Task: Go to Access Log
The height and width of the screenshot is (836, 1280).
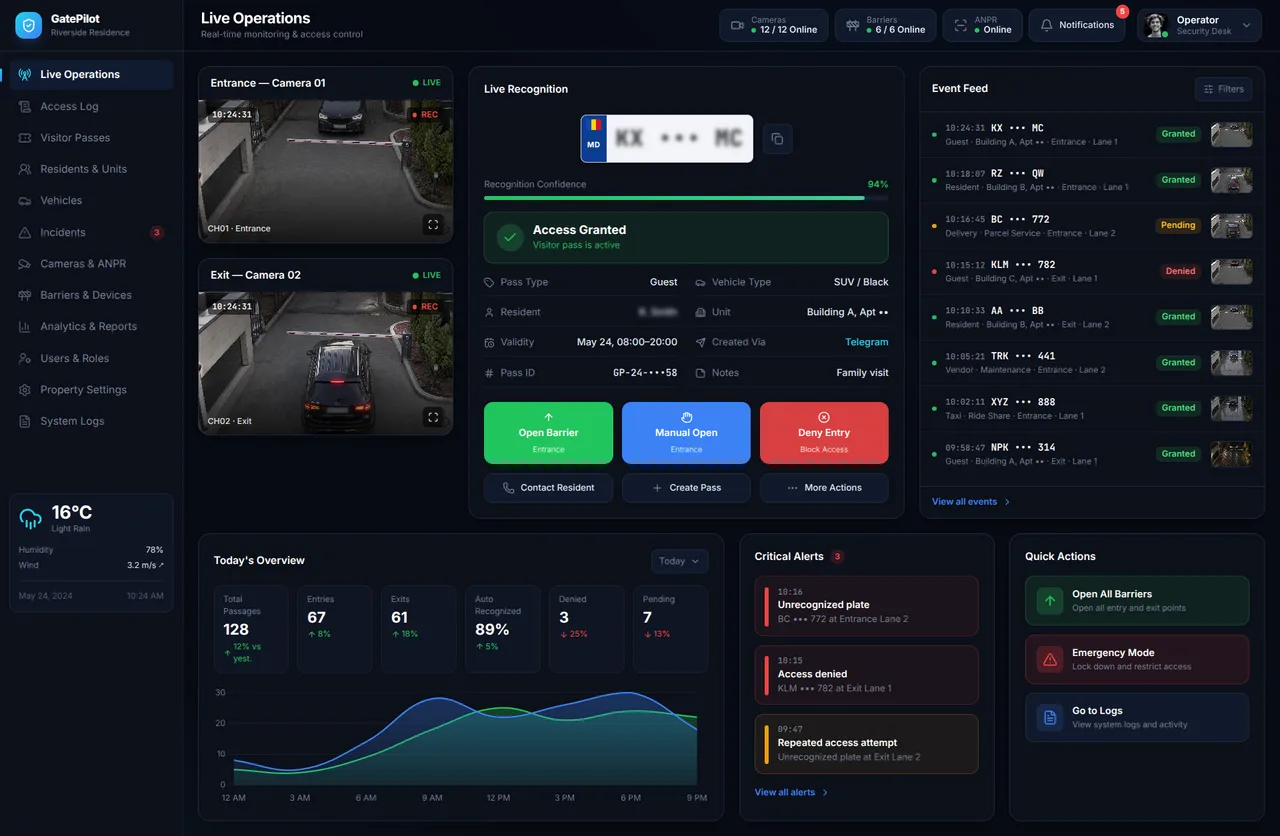Action: tap(91, 106)
